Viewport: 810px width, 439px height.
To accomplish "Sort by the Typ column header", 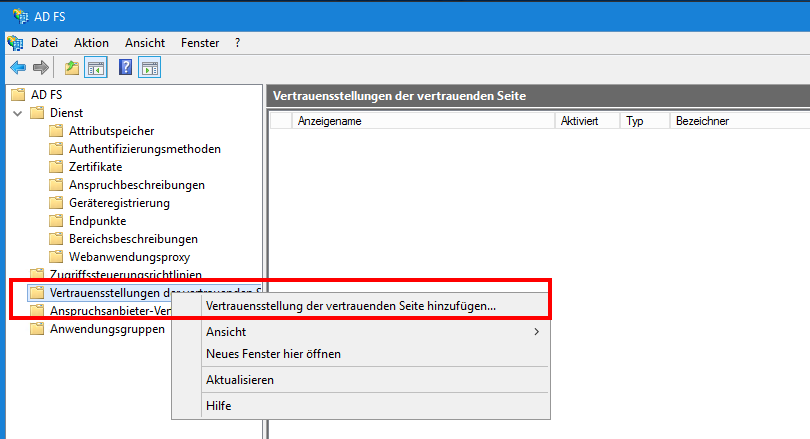I will [645, 121].
